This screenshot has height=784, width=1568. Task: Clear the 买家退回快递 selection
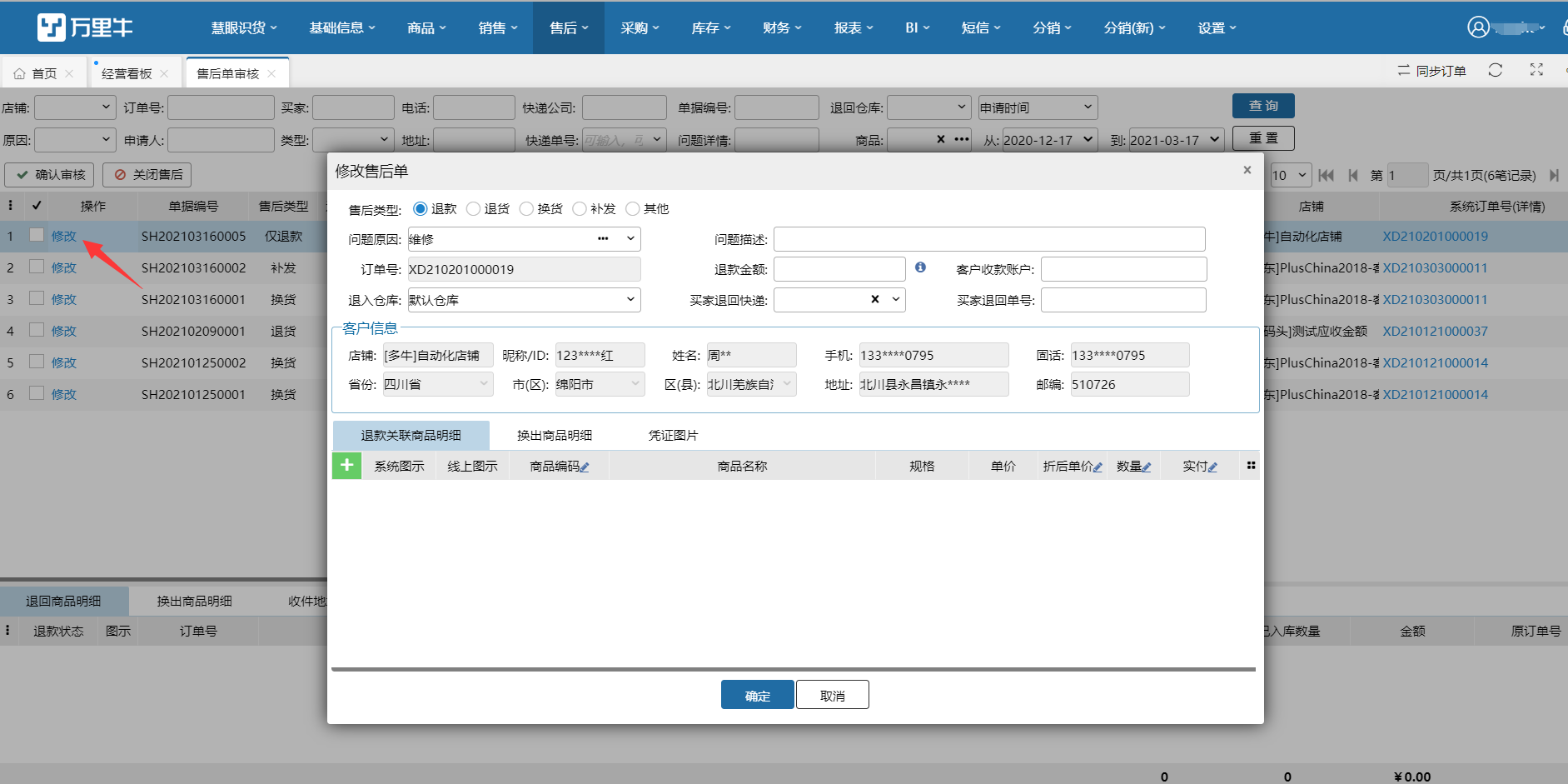pos(875,299)
